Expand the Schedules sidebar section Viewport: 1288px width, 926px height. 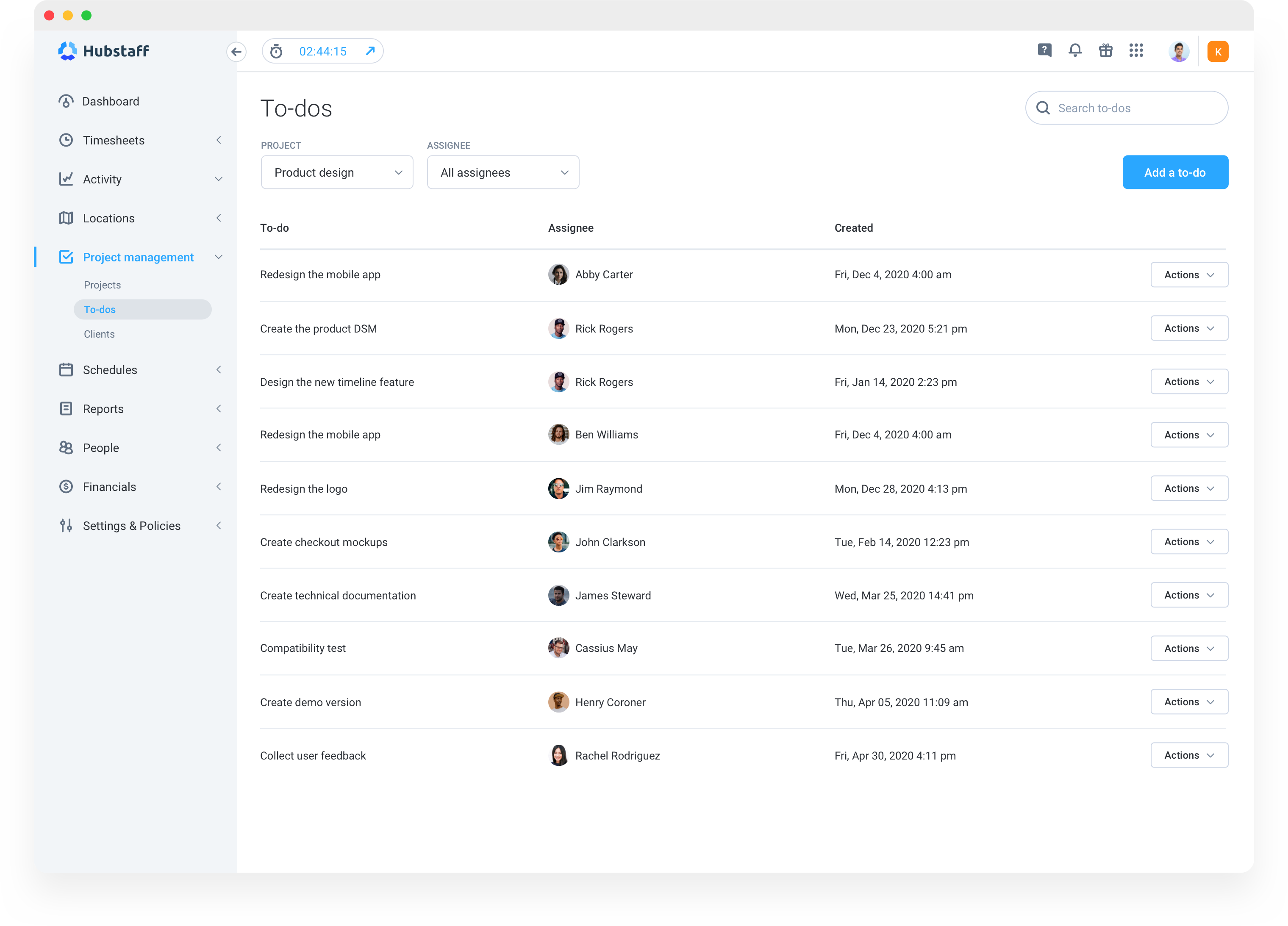219,370
